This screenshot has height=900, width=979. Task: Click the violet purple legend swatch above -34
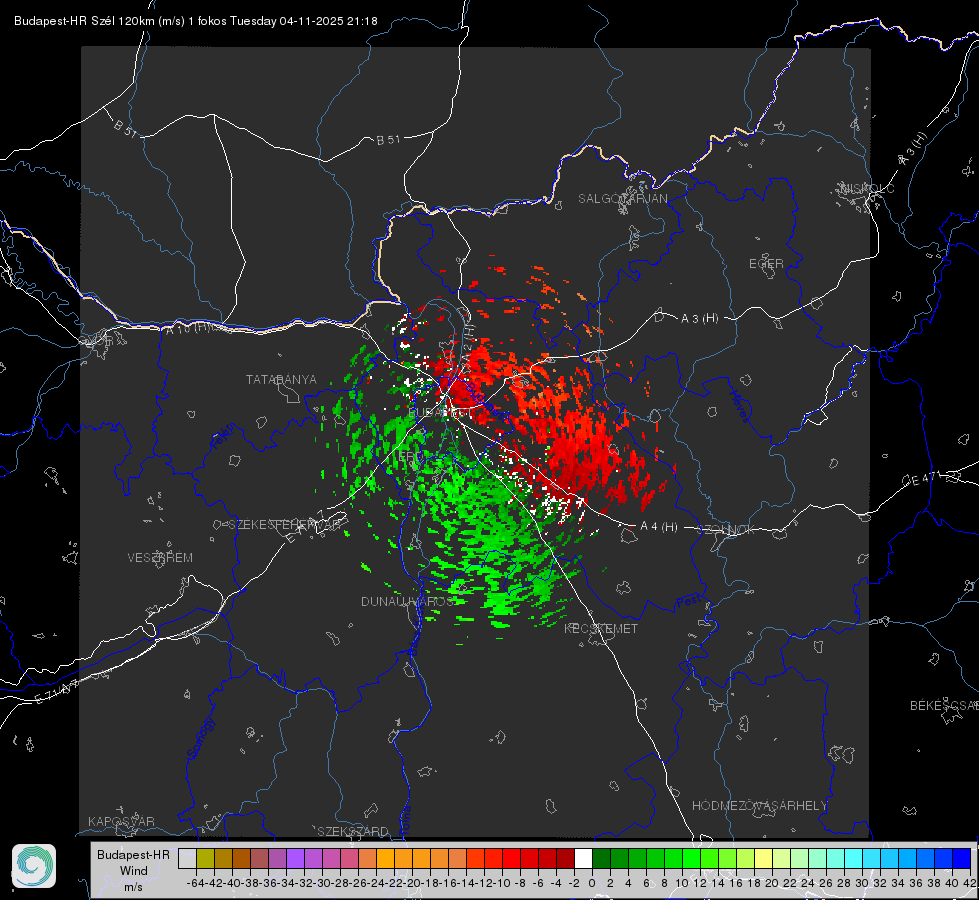(x=295, y=858)
